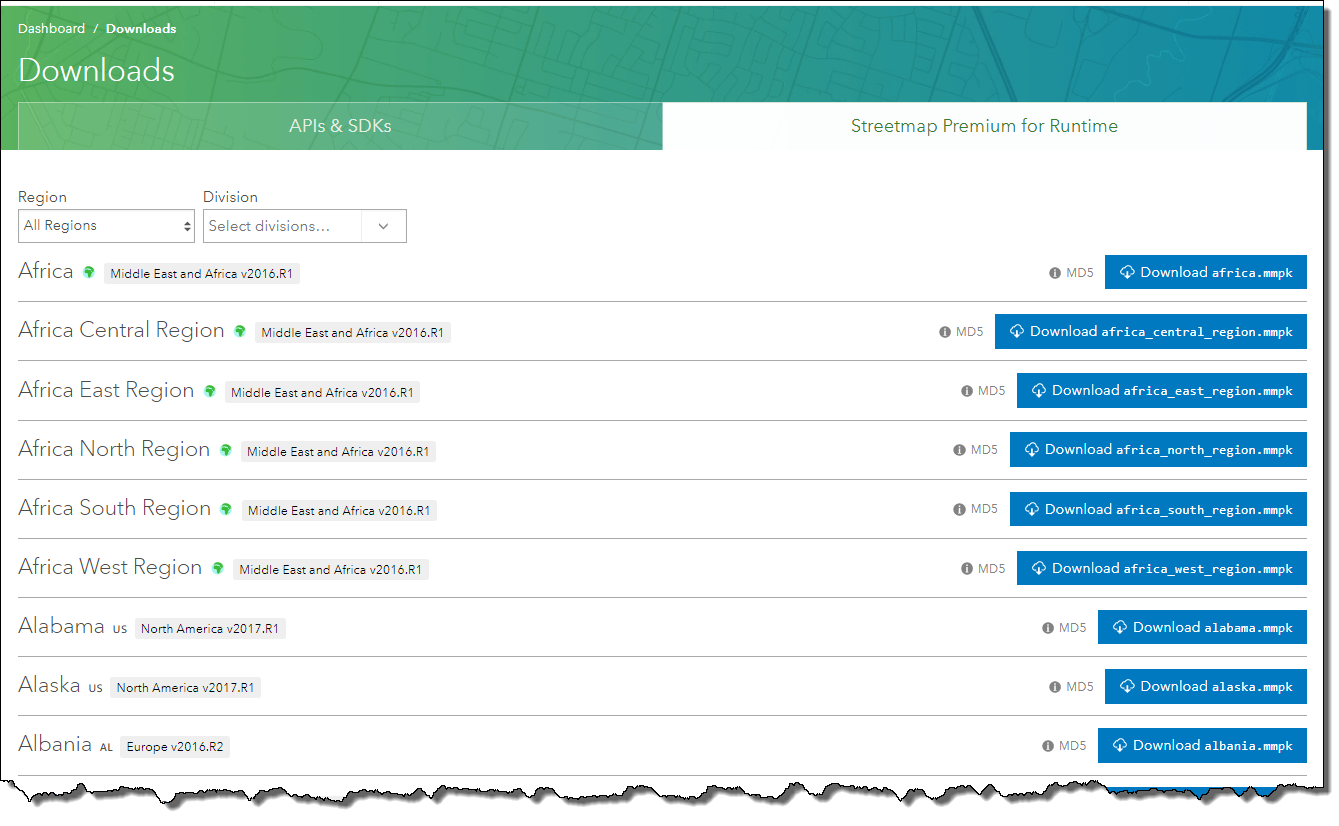Expand the Division chevron arrow

point(383,226)
